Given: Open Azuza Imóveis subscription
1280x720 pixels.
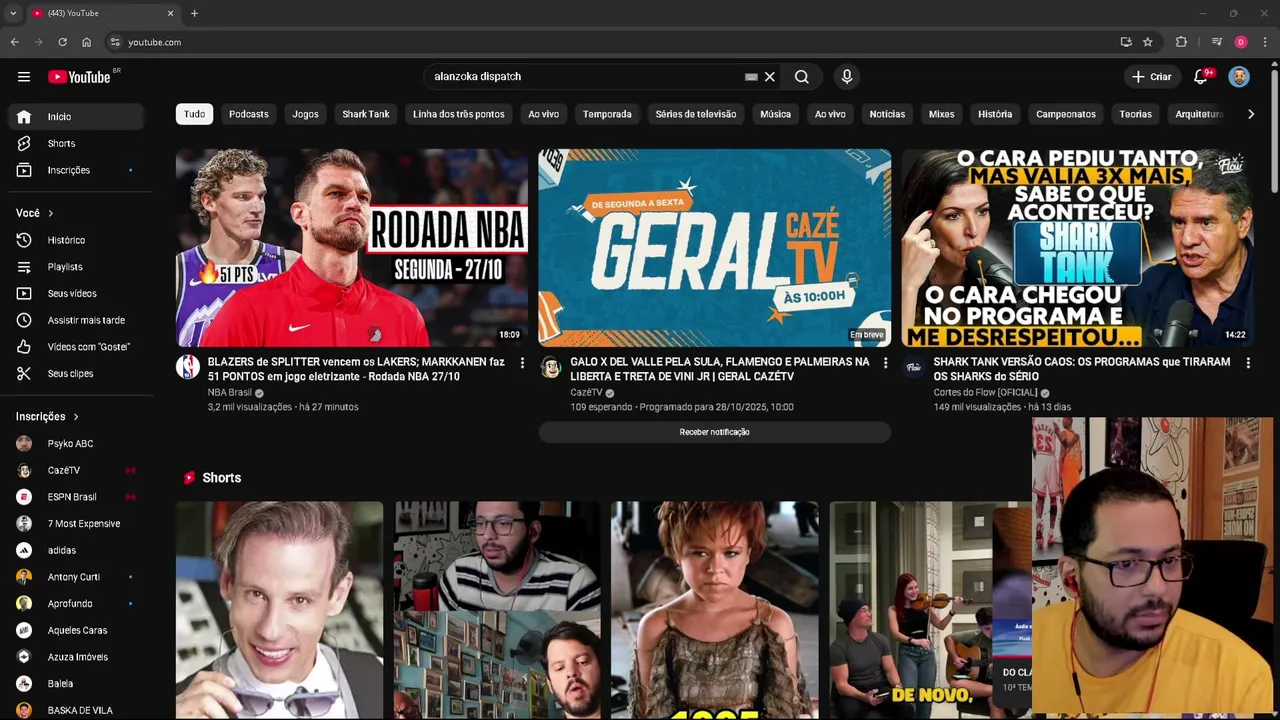Looking at the screenshot, I should click(76, 657).
